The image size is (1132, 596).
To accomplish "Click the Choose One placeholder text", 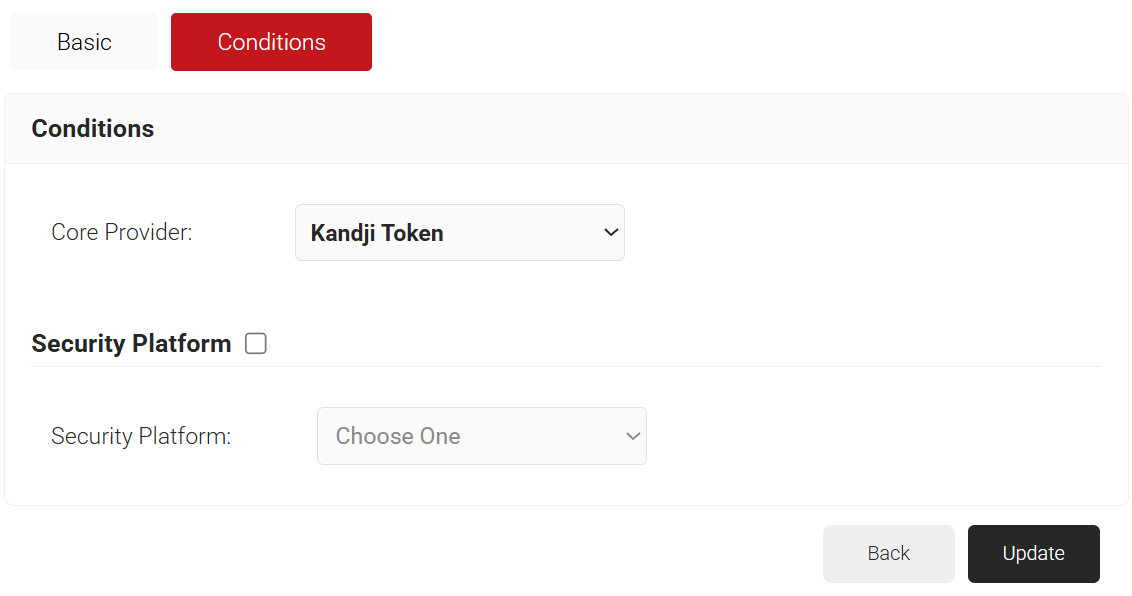I will point(398,436).
